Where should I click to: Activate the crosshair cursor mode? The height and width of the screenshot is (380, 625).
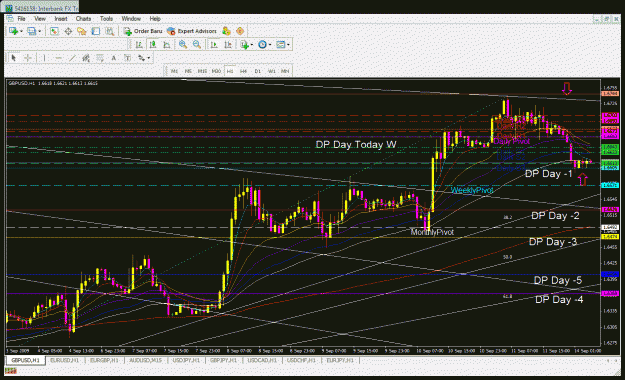point(28,58)
